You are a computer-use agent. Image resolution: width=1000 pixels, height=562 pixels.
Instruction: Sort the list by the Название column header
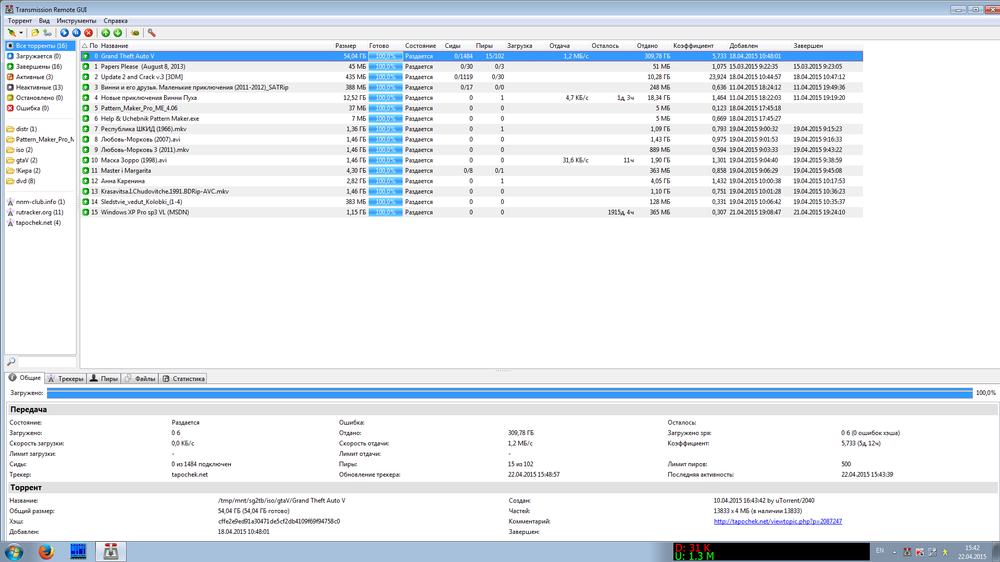[x=115, y=46]
